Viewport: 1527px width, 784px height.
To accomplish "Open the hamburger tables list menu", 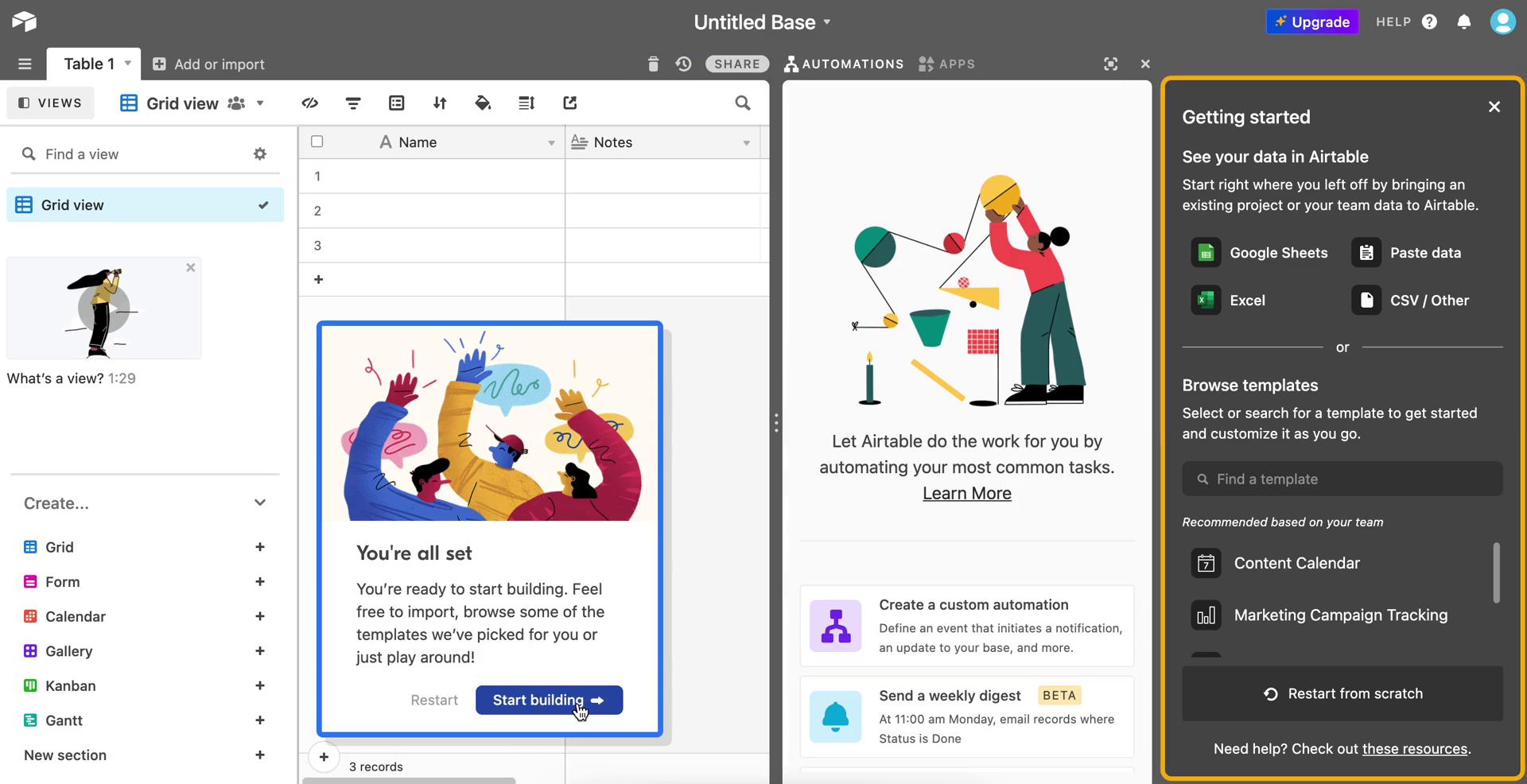I will click(25, 64).
